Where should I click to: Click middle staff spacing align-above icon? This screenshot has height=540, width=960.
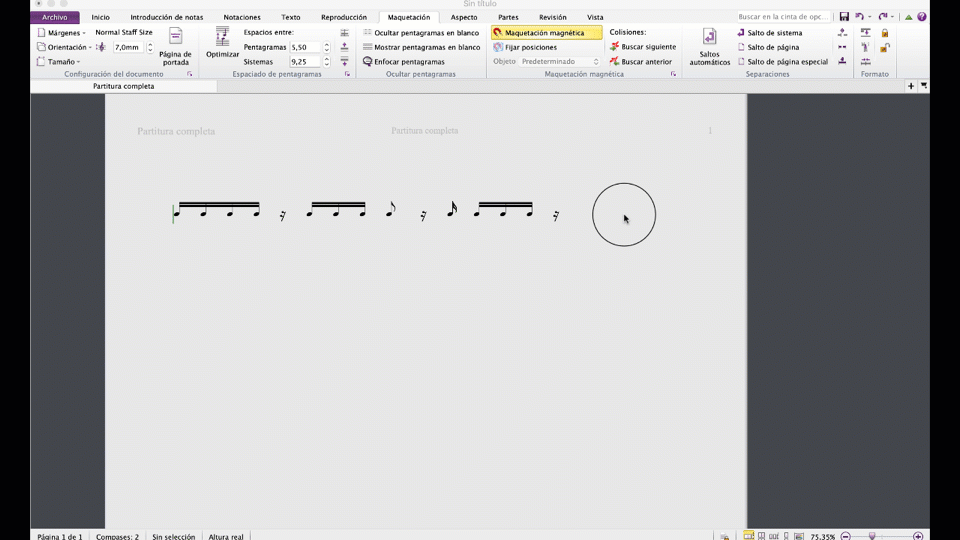click(x=345, y=47)
